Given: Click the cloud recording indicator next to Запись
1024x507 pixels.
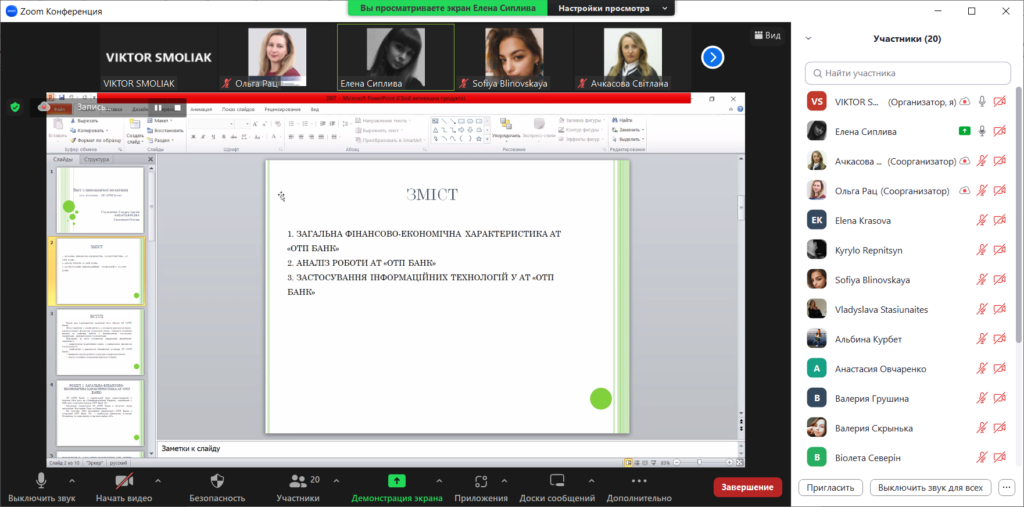Looking at the screenshot, I should point(44,107).
